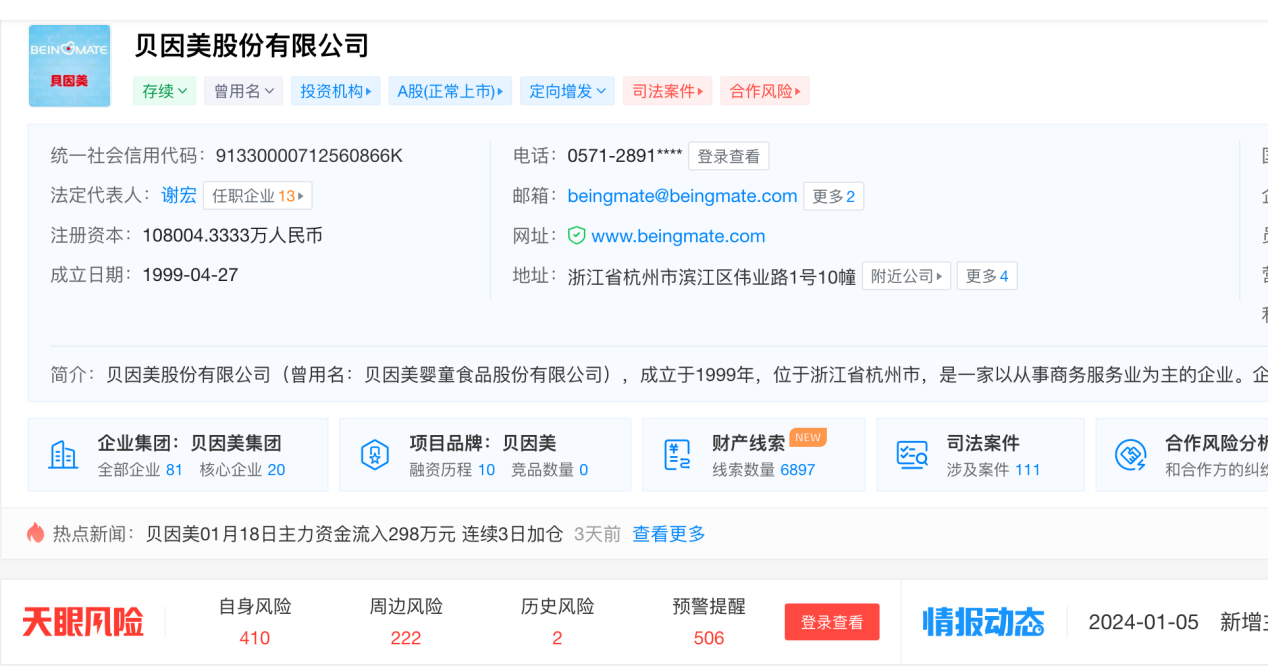Click the 财产线索 document icon
This screenshot has height=666, width=1268.
click(677, 455)
